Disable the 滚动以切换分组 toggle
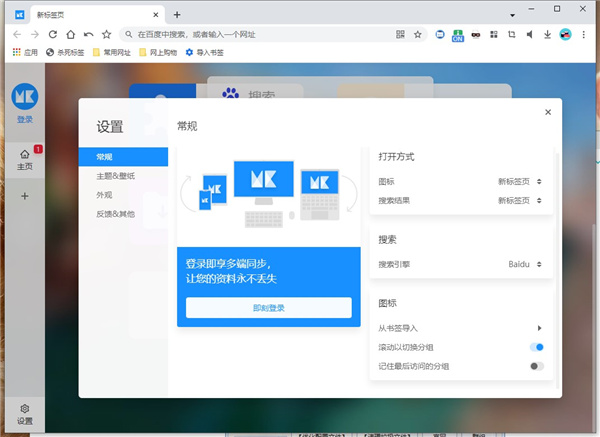The height and width of the screenshot is (437, 600). click(536, 347)
